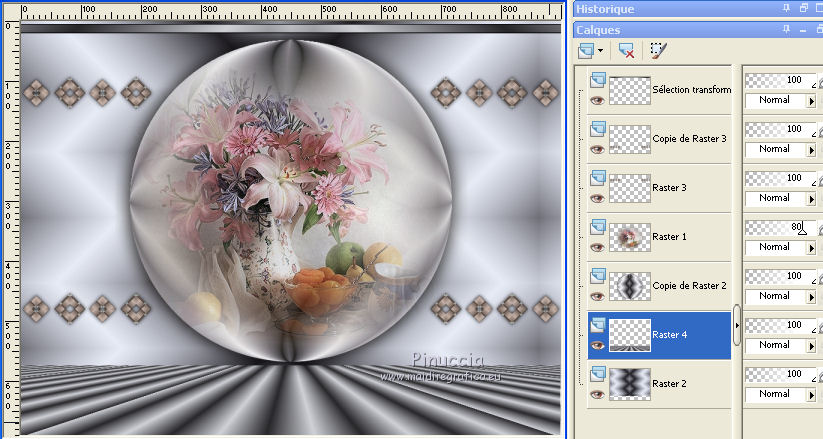Select the 'Sélection transform' layer name
The image size is (823, 439).
coord(692,90)
